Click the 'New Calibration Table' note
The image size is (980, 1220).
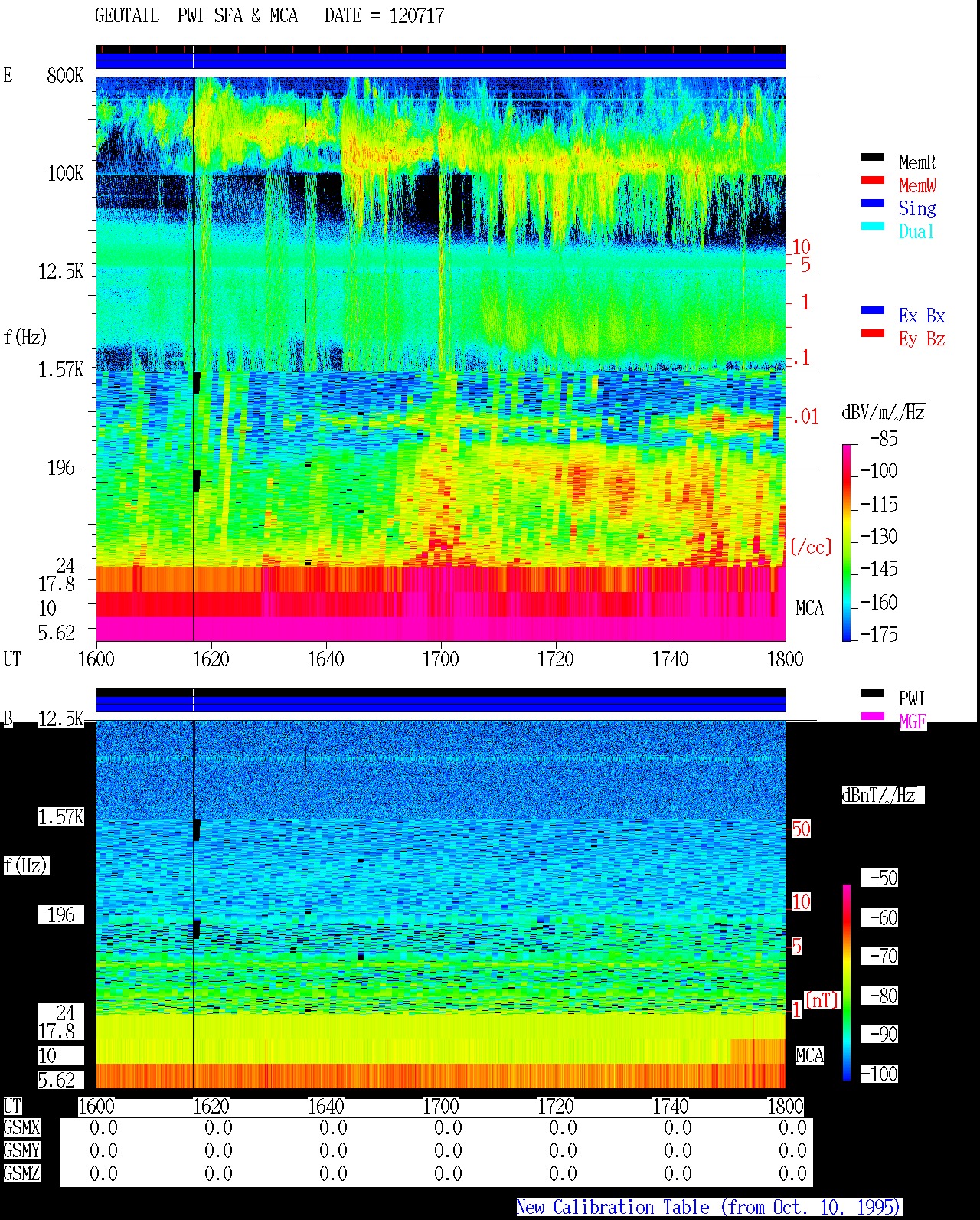pyautogui.click(x=708, y=1207)
